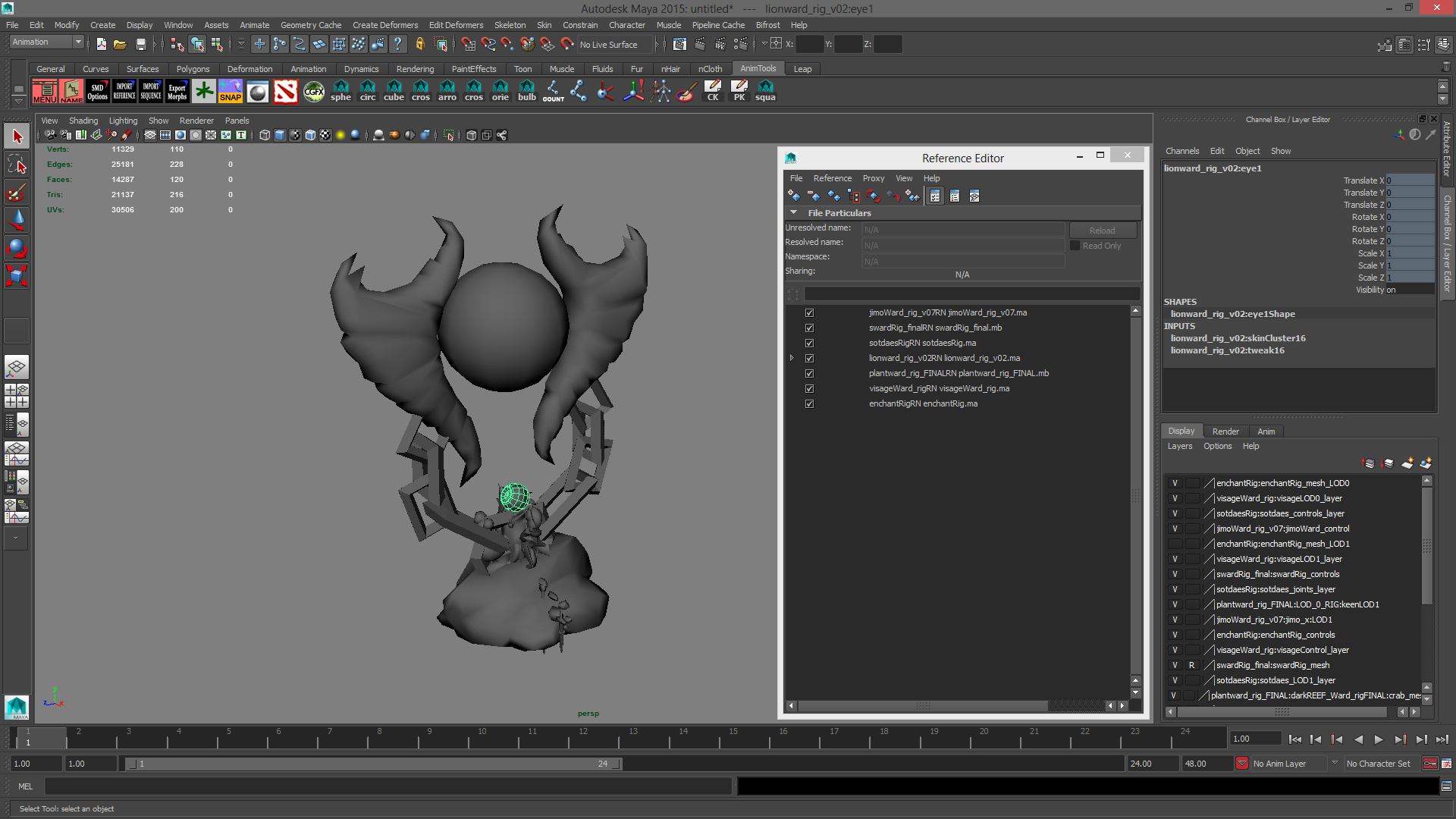The width and height of the screenshot is (1456, 819).
Task: Toggle visibility of enchantRig_mesh_LOD1 layer
Action: pyautogui.click(x=1175, y=544)
